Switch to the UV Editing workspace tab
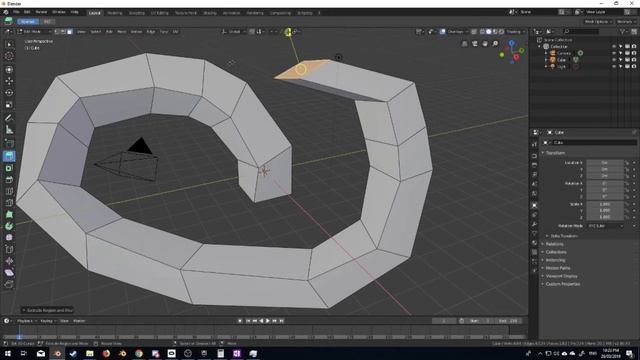The width and height of the screenshot is (640, 360). click(x=160, y=13)
